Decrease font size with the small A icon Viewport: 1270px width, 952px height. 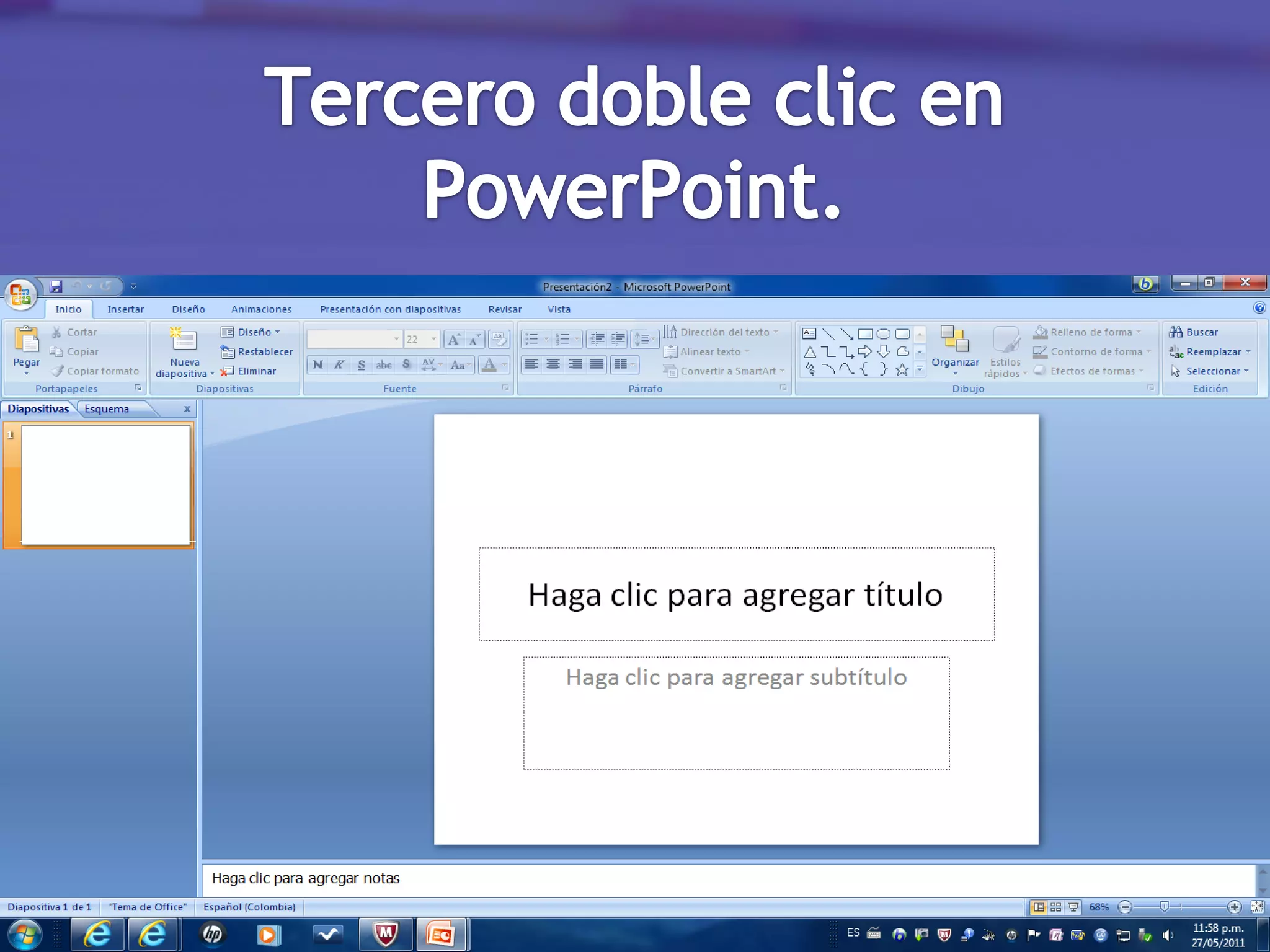point(475,339)
